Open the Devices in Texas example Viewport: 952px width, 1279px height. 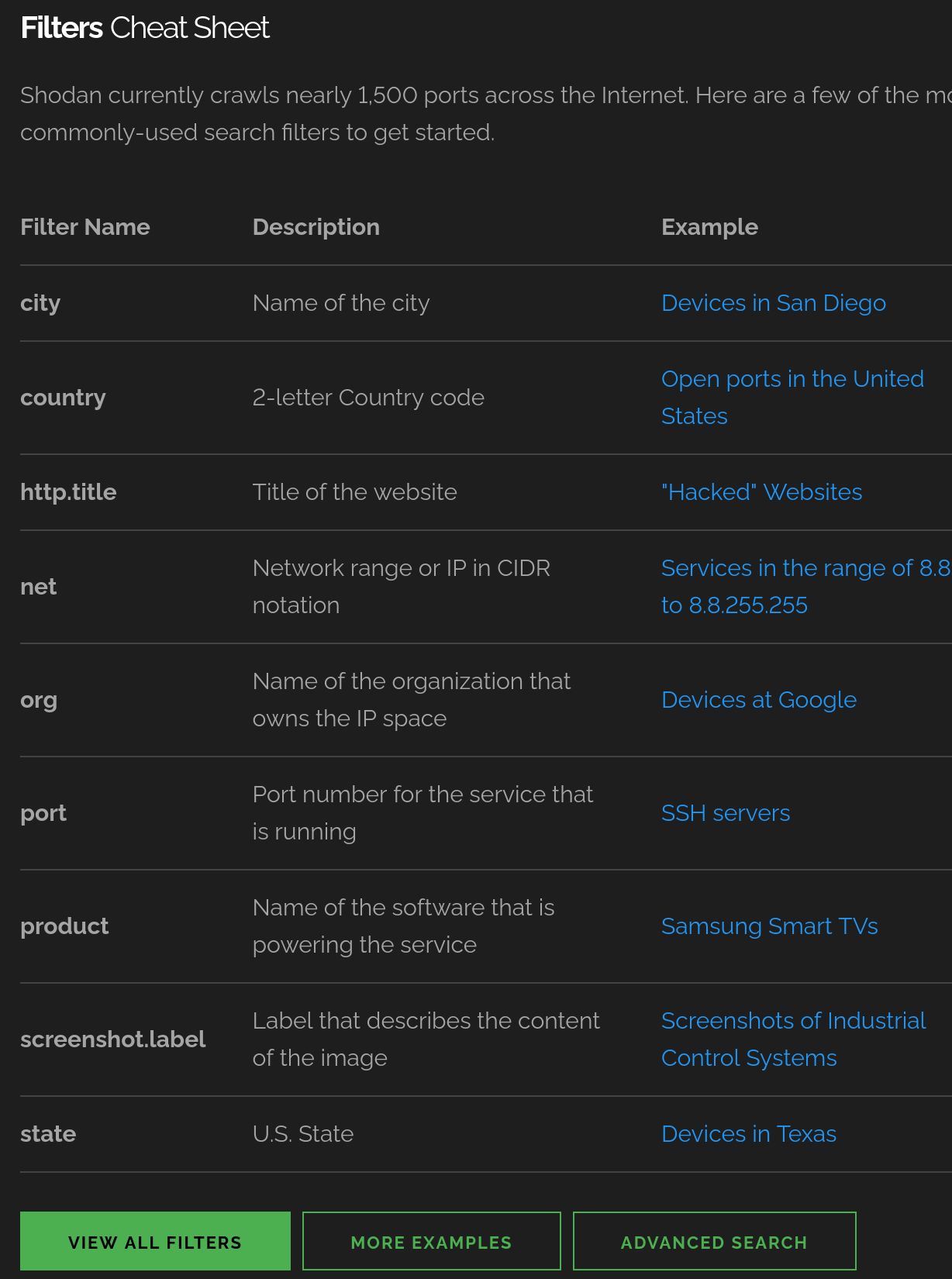click(749, 1134)
